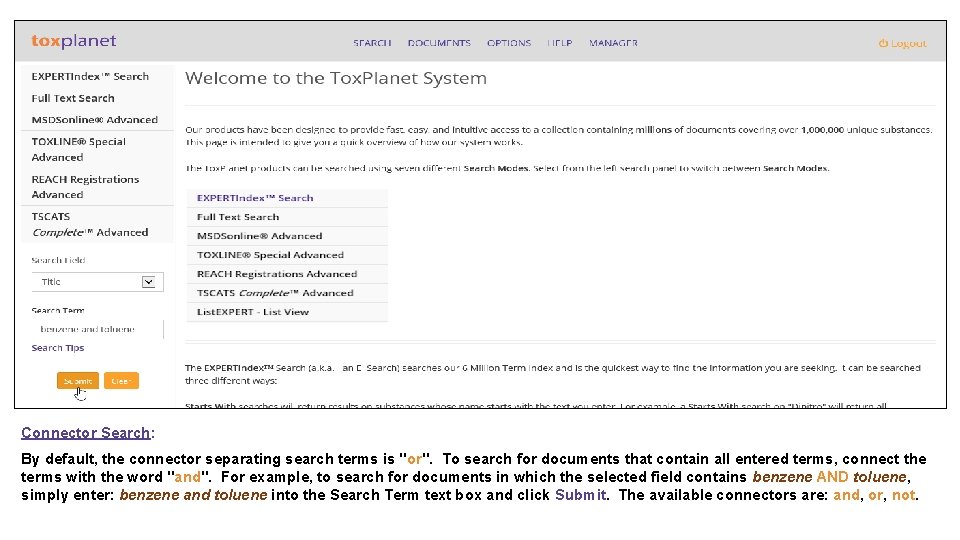
Task: Open the HELP menu
Action: (560, 43)
